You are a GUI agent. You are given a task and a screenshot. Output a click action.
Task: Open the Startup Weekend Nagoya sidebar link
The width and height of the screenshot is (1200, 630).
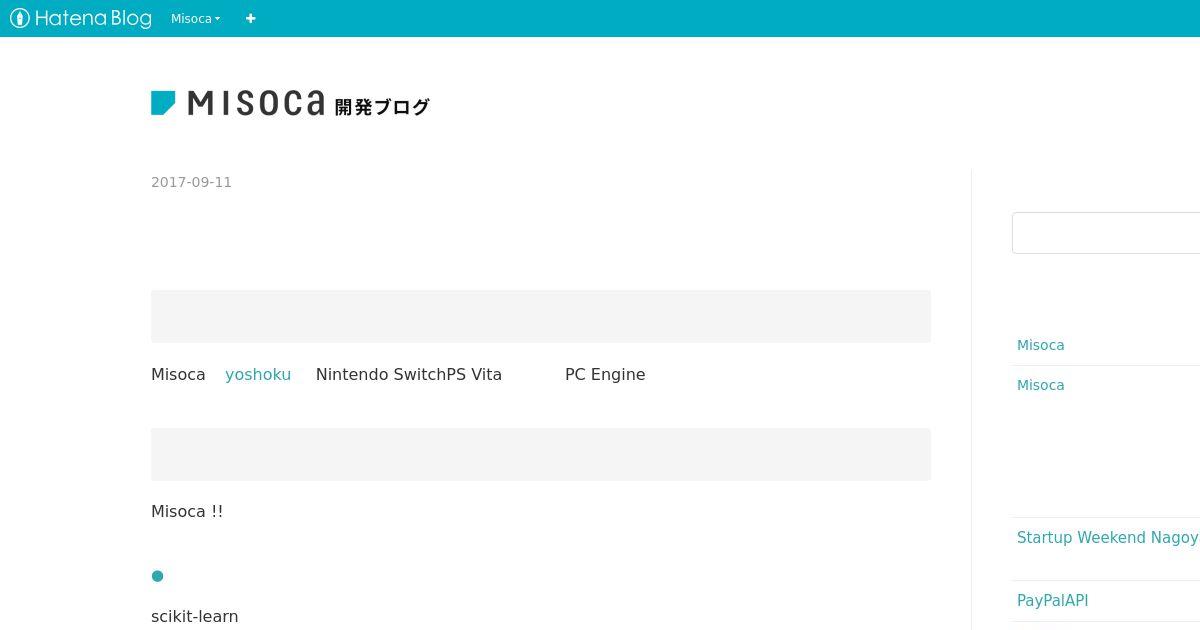coord(1108,538)
